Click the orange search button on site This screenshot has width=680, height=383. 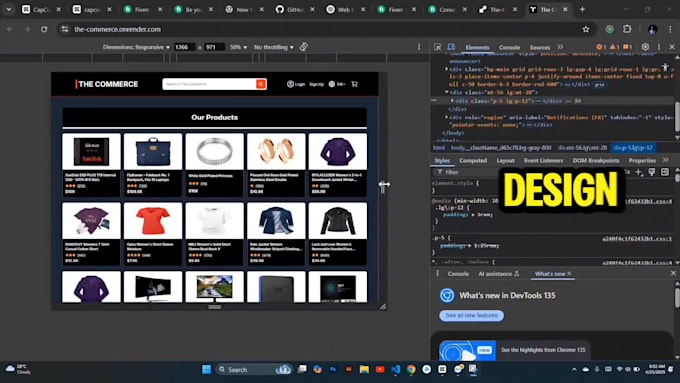261,84
